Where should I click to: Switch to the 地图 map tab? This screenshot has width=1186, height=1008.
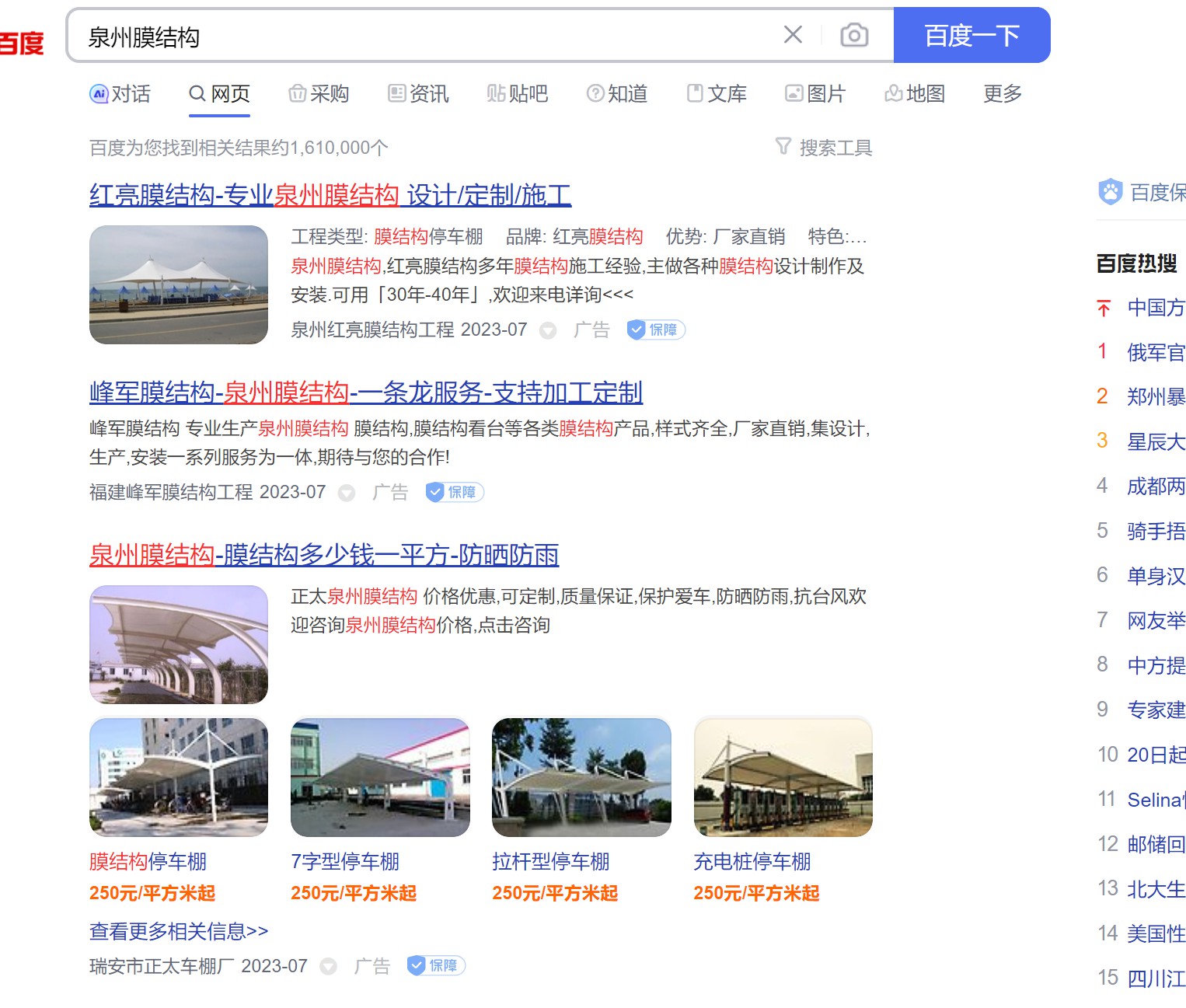pyautogui.click(x=915, y=94)
